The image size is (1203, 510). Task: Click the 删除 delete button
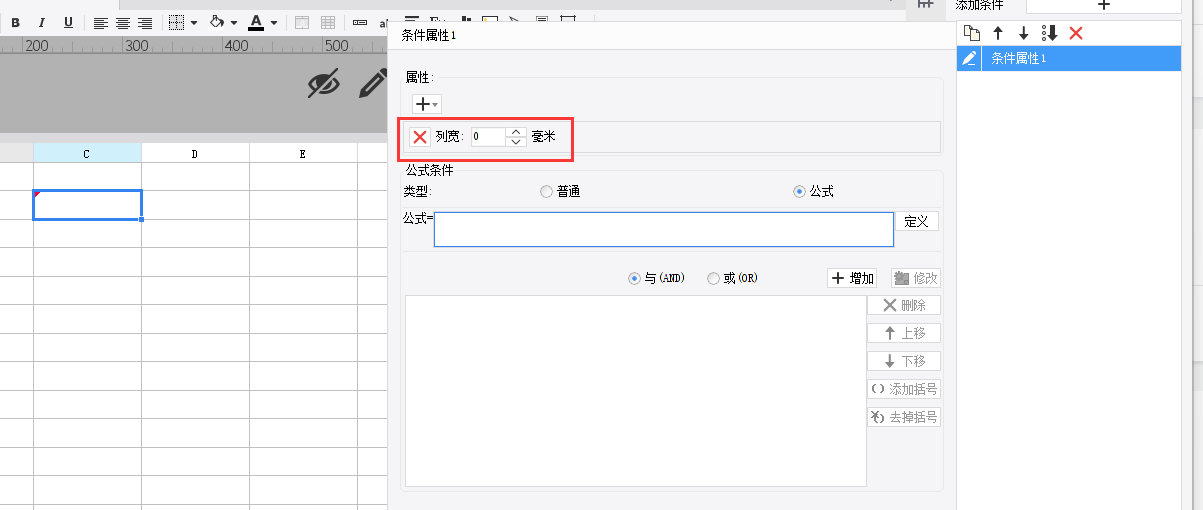click(x=904, y=306)
